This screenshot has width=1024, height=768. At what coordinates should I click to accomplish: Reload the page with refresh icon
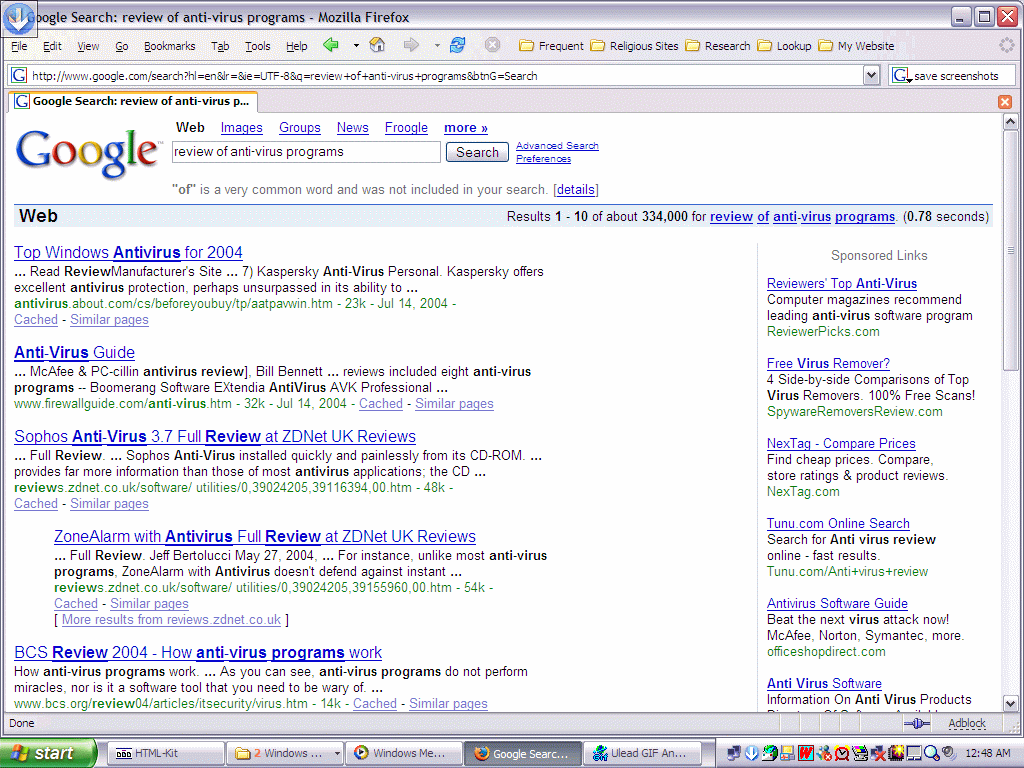[x=458, y=45]
